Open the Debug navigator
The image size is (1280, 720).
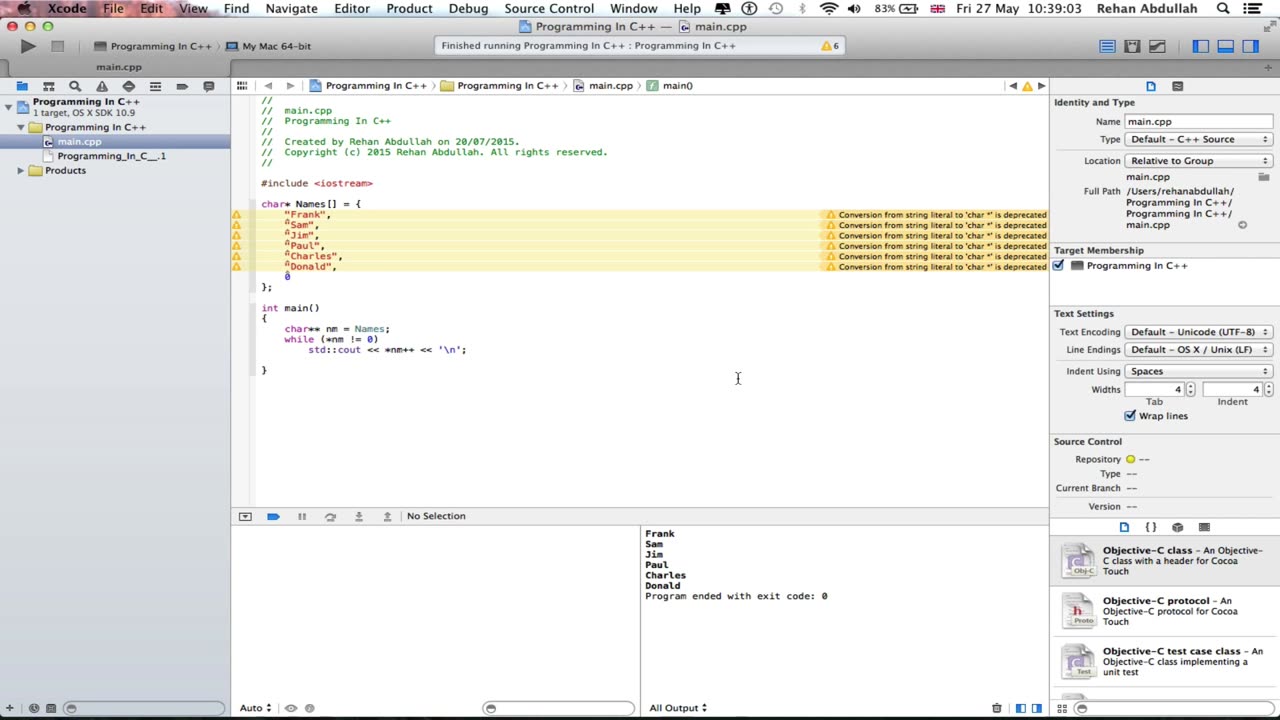pyautogui.click(x=155, y=86)
